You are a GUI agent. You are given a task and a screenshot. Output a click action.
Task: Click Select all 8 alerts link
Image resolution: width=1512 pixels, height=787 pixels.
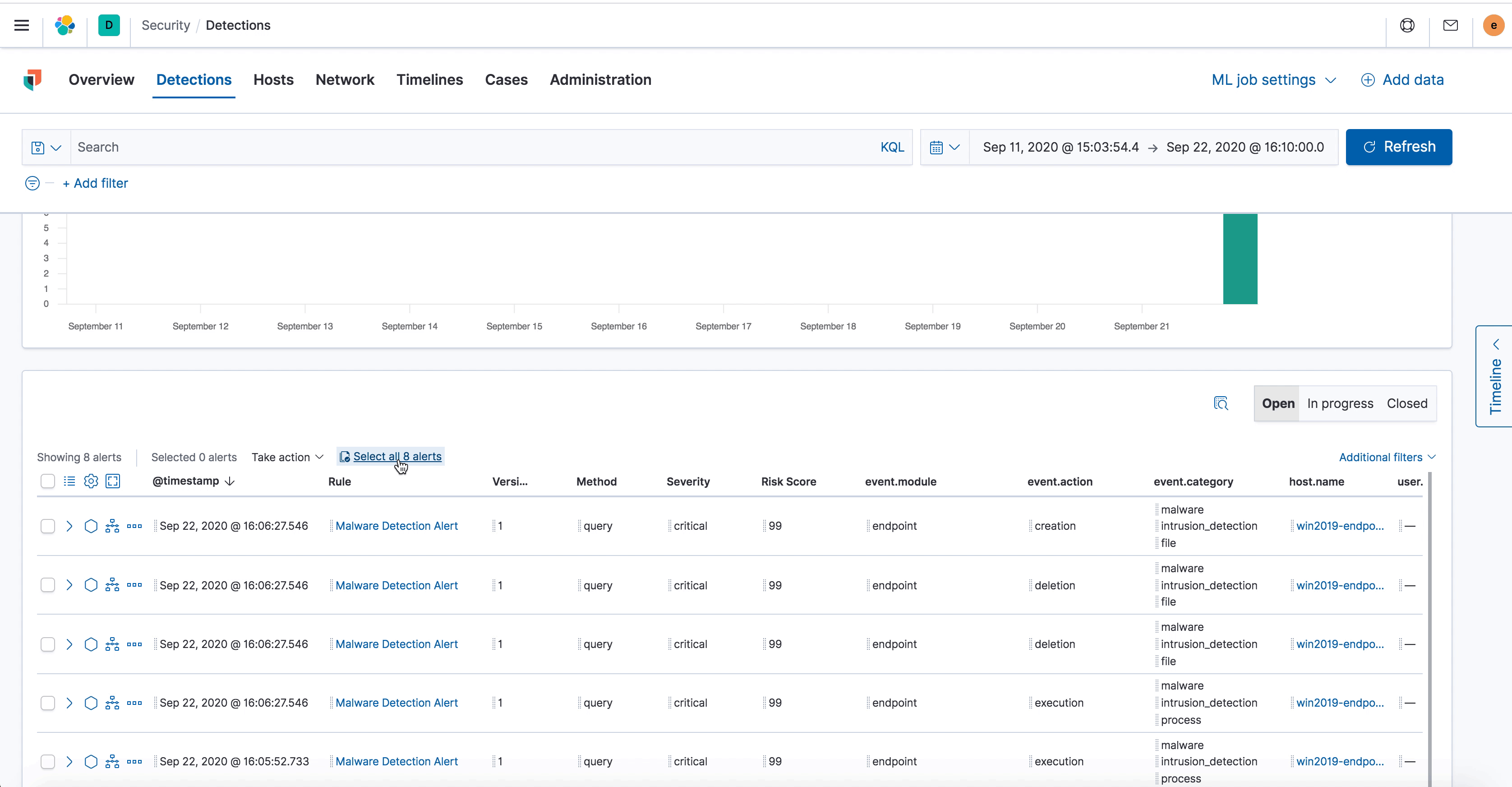click(x=397, y=456)
